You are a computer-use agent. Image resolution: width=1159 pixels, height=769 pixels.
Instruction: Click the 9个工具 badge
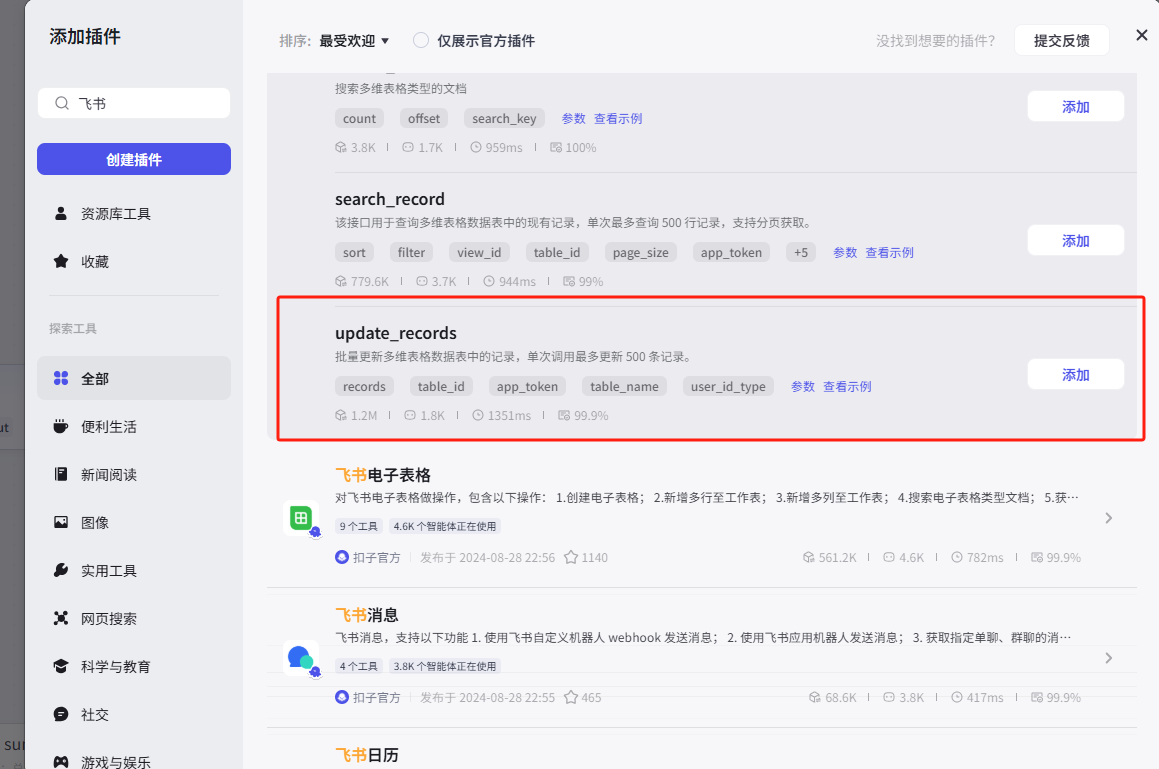point(358,526)
